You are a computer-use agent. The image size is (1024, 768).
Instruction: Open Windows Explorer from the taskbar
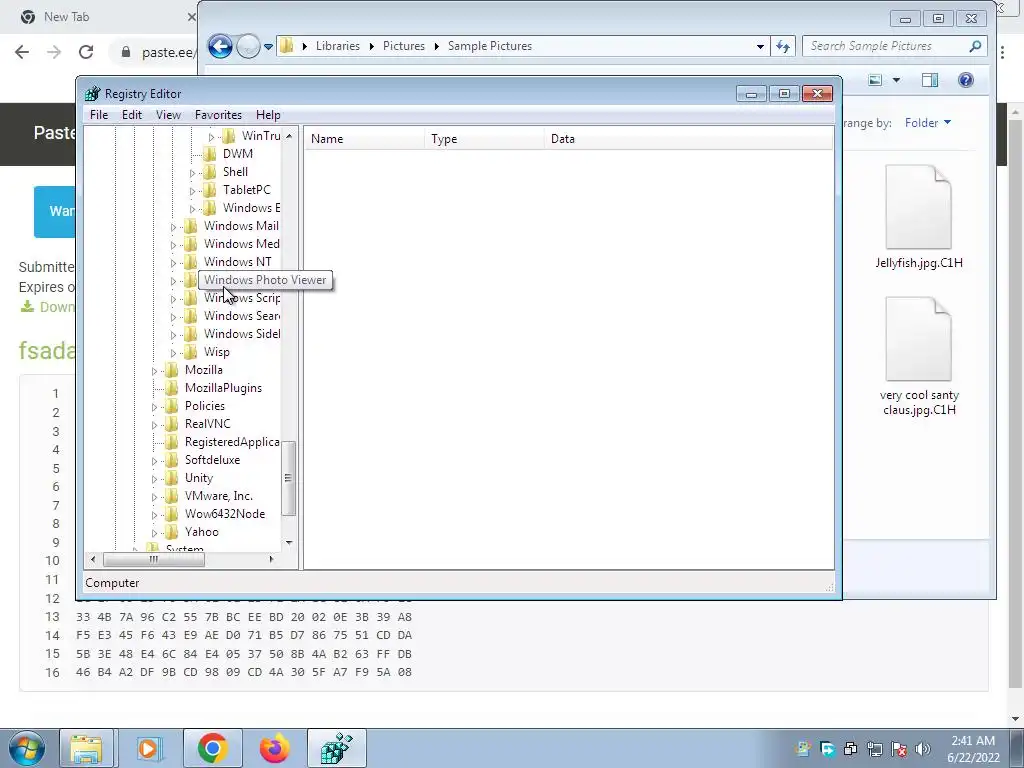pos(86,748)
